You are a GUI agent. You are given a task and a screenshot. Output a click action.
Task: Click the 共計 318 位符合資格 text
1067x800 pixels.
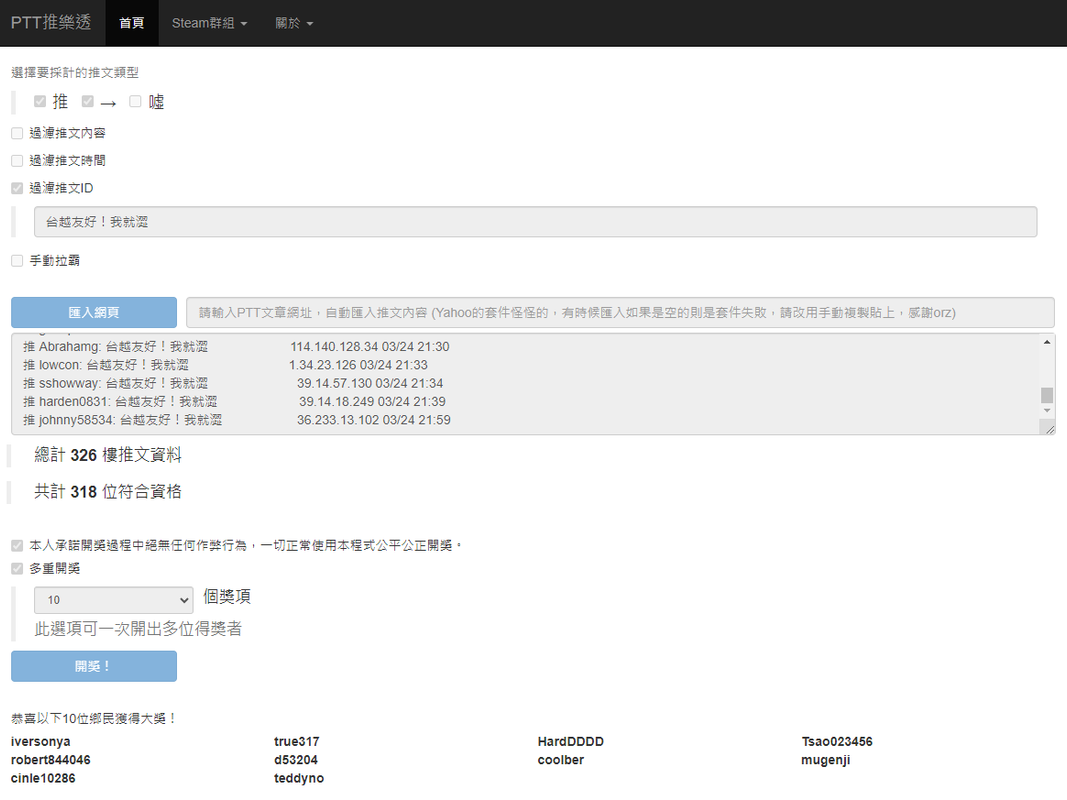point(108,492)
